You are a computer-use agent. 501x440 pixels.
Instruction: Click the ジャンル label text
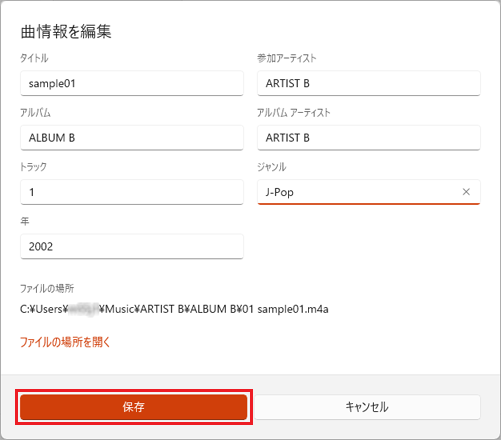pyautogui.click(x=272, y=167)
